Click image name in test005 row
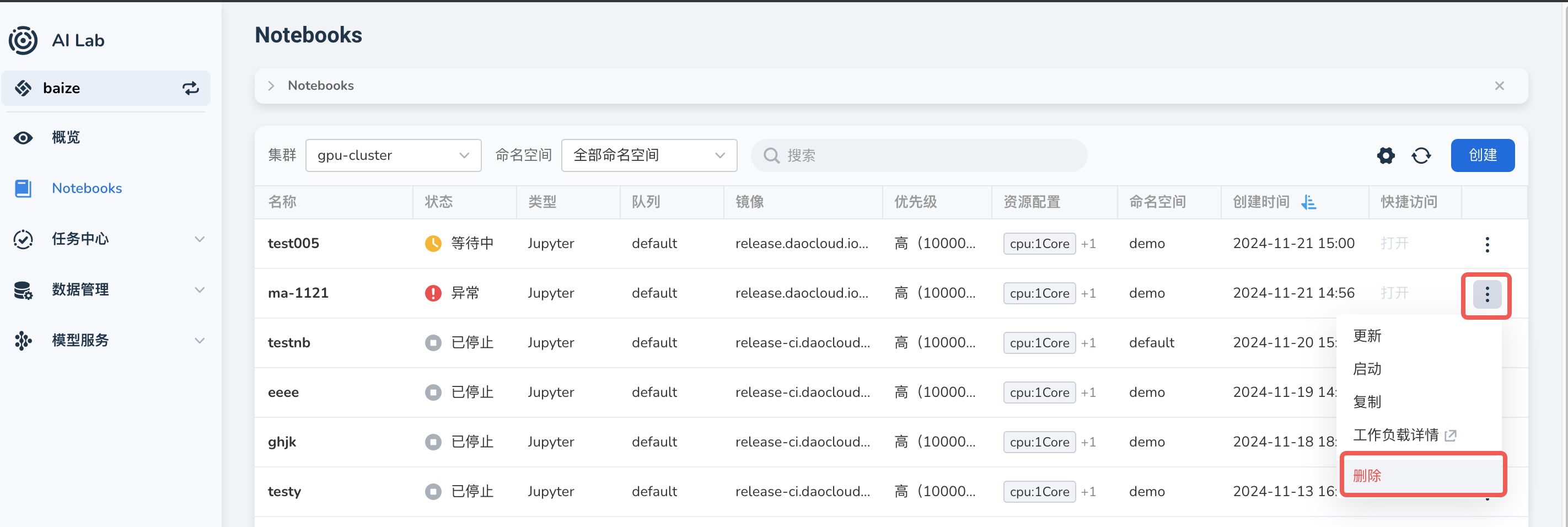Screen dimensions: 1568x527 (x=802, y=244)
